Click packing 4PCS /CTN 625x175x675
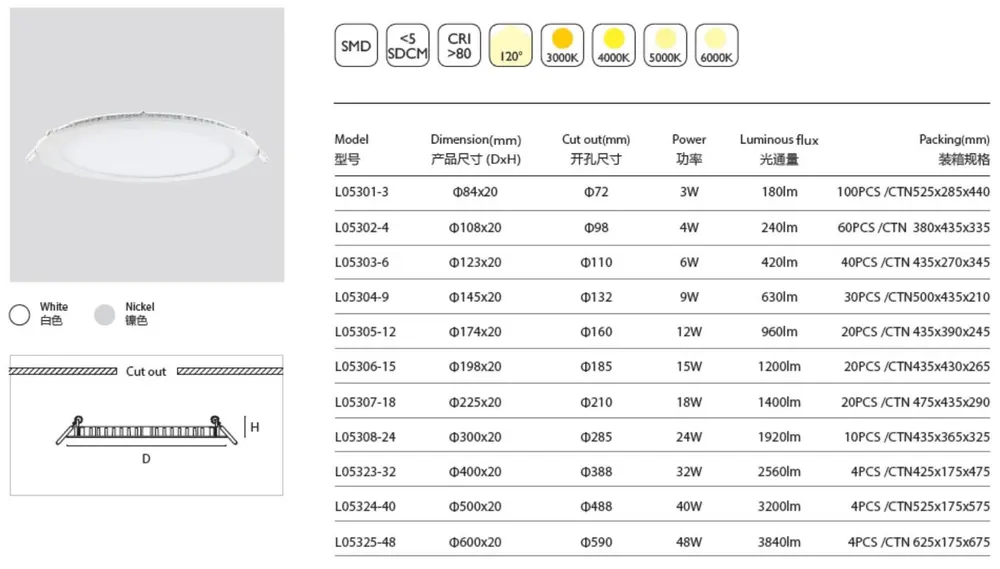The height and width of the screenshot is (569, 1000). click(919, 542)
